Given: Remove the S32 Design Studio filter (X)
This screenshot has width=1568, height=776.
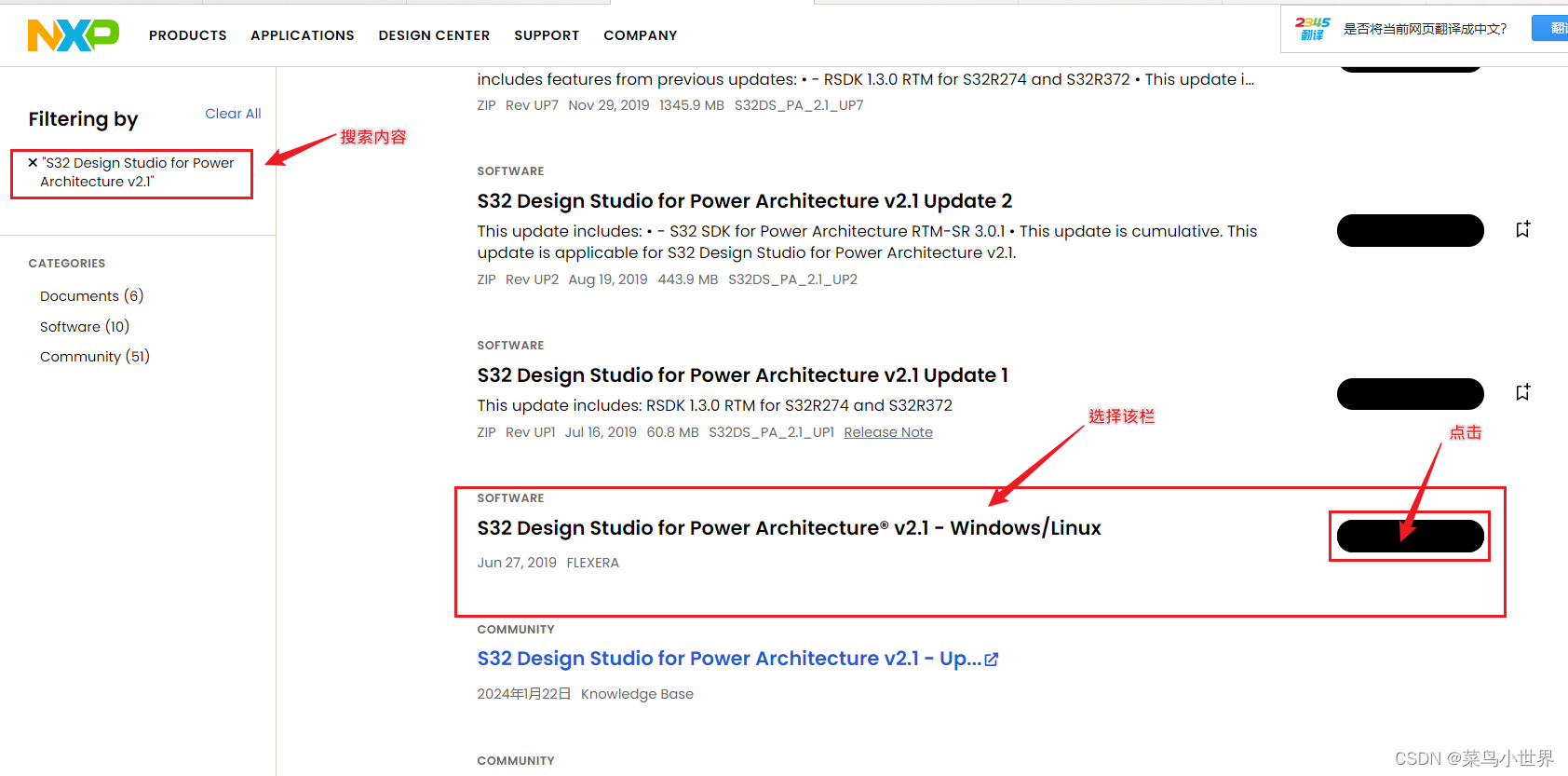Looking at the screenshot, I should [x=33, y=162].
